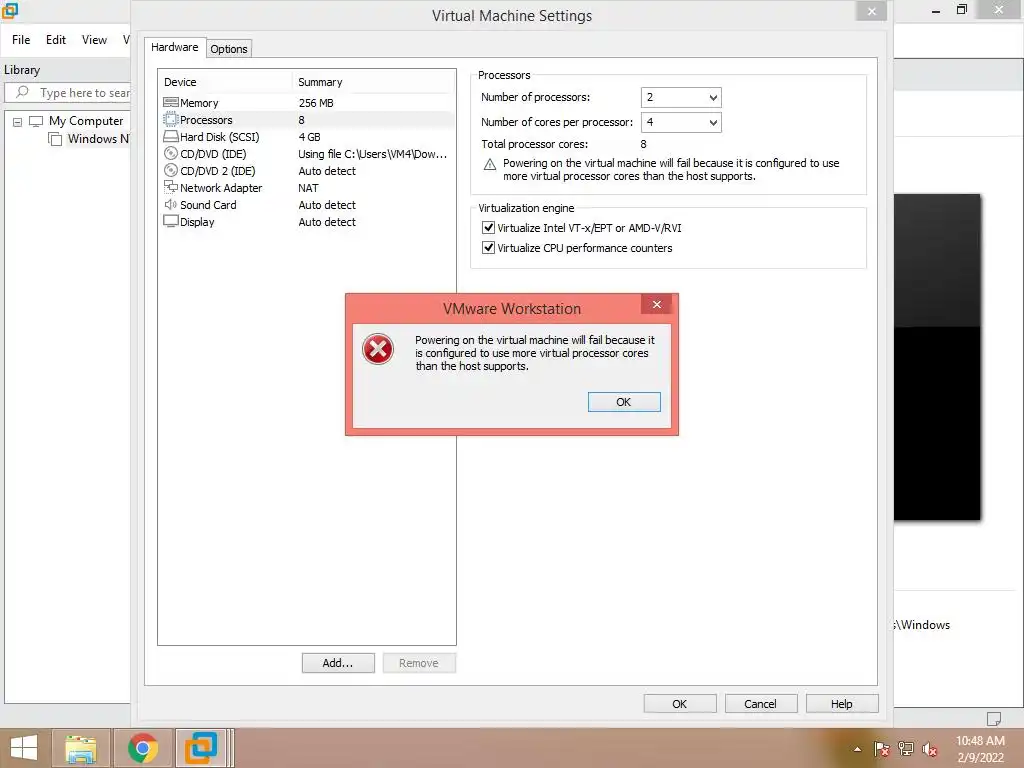This screenshot has height=768, width=1024.
Task: Collapse the My Computer tree node
Action: 18,121
